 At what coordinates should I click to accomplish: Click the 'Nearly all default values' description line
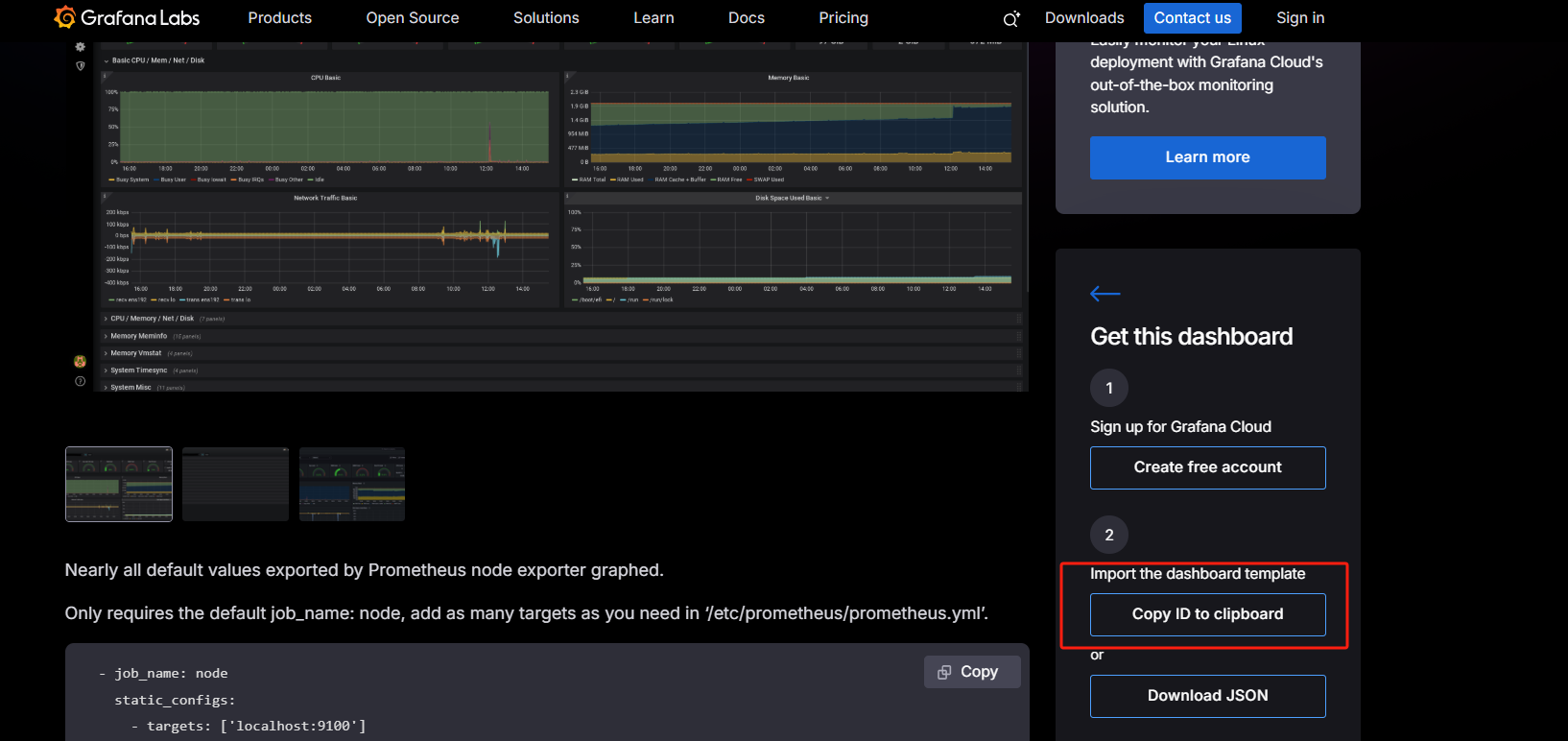(365, 570)
